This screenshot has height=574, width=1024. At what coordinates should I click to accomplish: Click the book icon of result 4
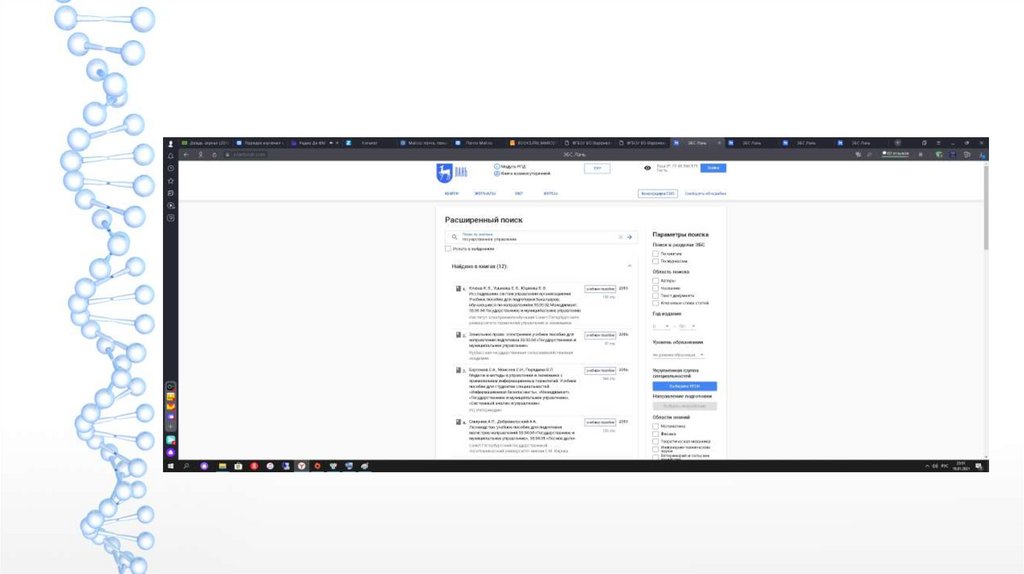coord(458,422)
